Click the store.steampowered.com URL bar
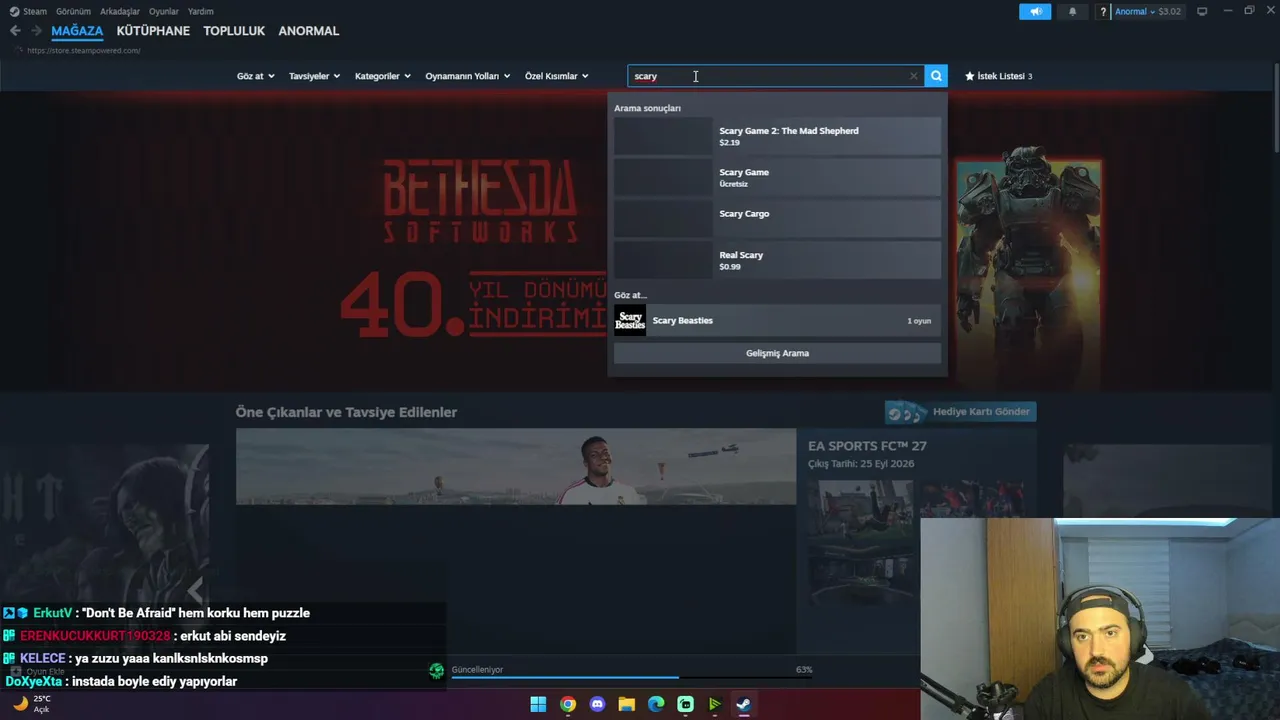The width and height of the screenshot is (1280, 720). (x=84, y=51)
